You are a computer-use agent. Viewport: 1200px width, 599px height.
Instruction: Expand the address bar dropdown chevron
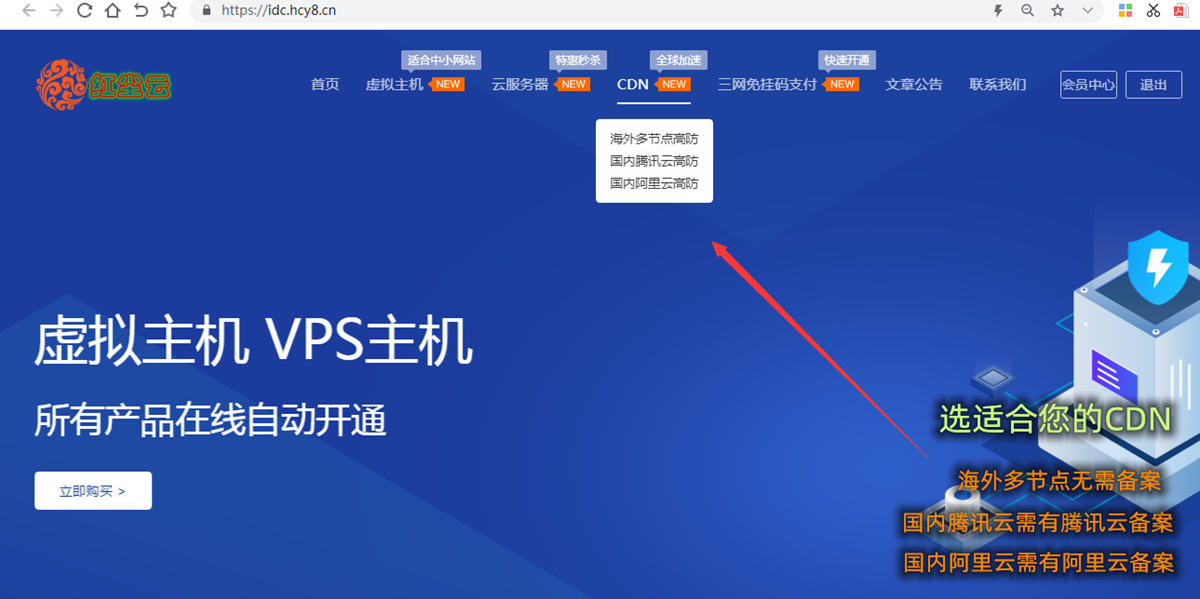[1087, 10]
